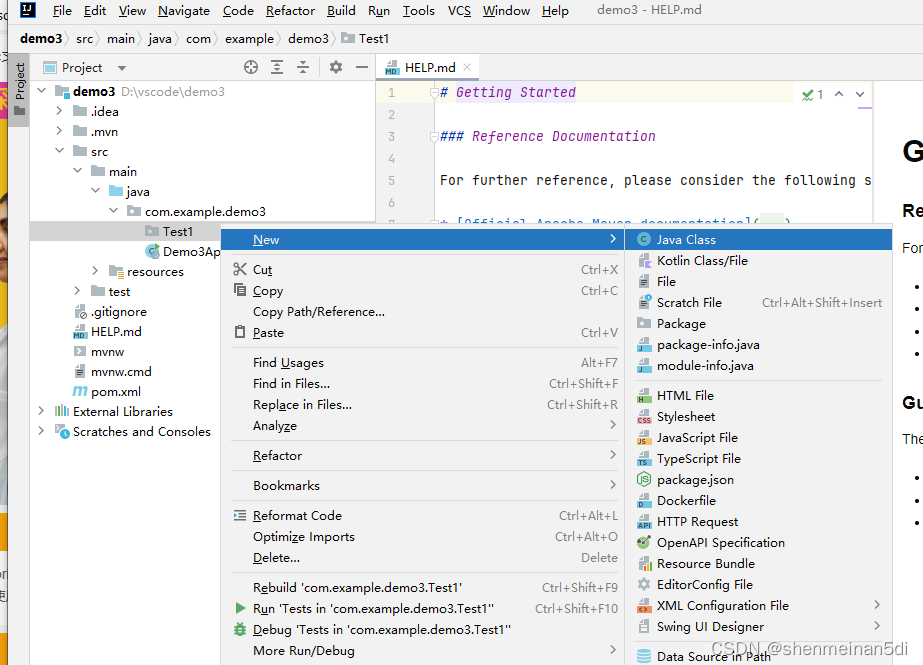Collapse the src folder node
The image size is (923, 665).
coord(57,151)
